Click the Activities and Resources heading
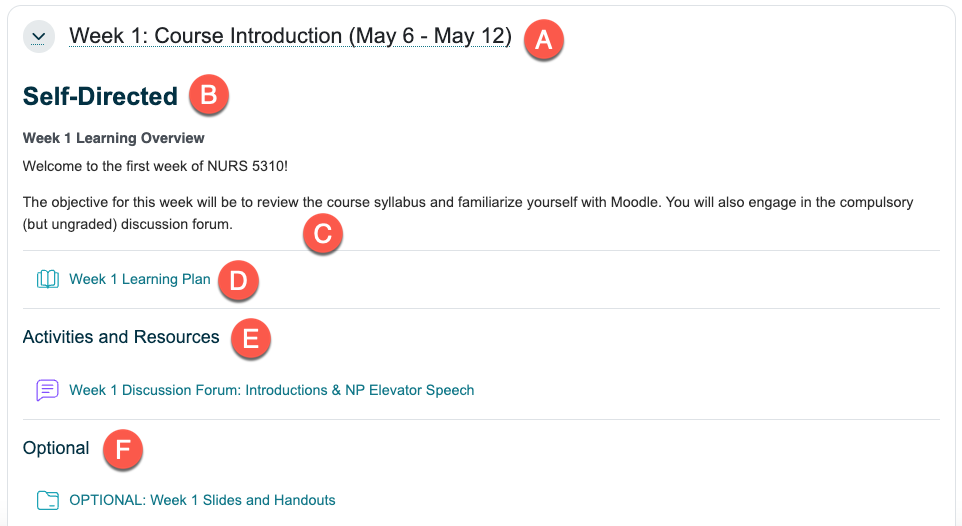This screenshot has height=526, width=962. coord(121,337)
